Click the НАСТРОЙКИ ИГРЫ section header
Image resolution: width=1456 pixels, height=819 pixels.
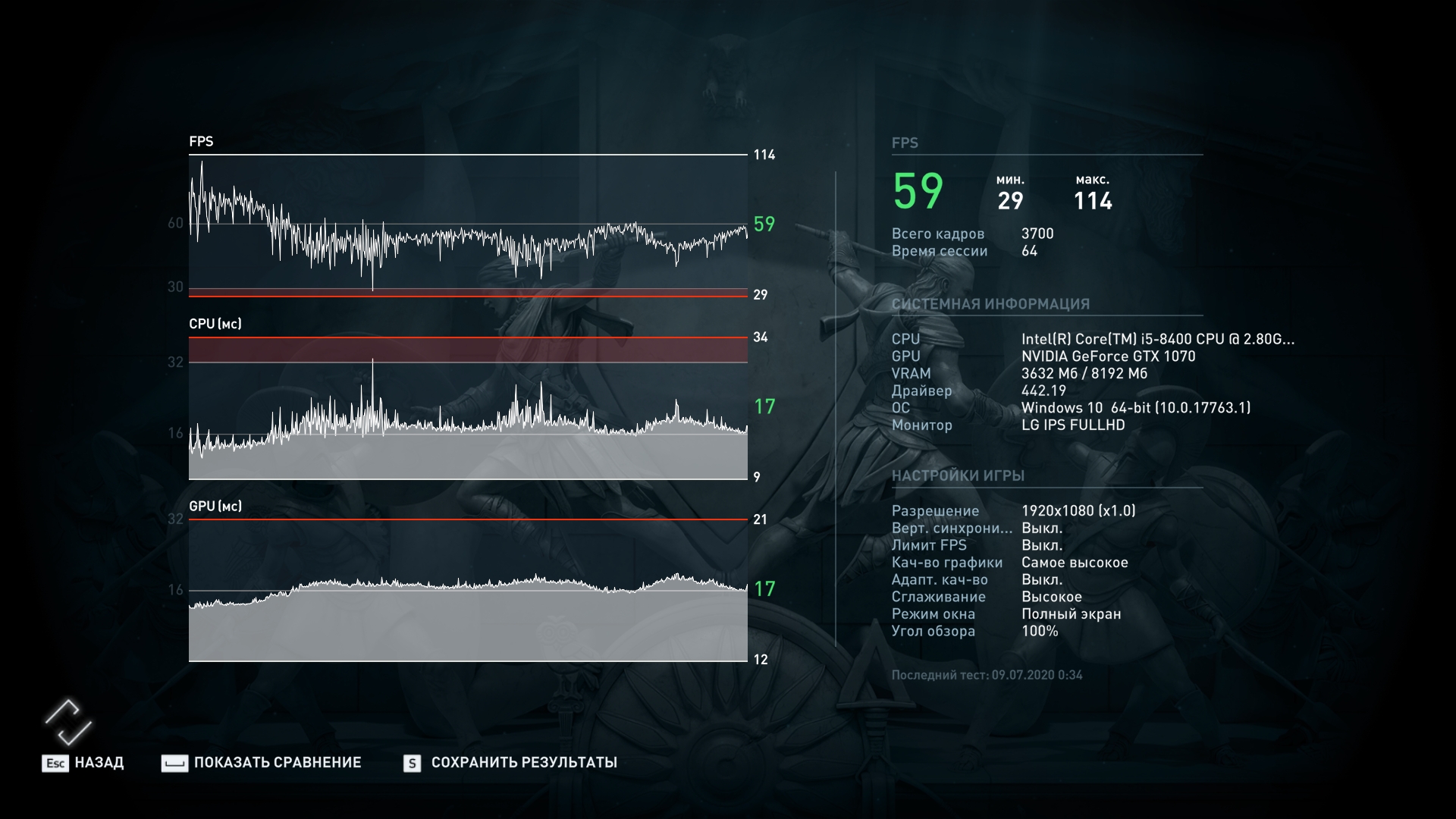[958, 475]
